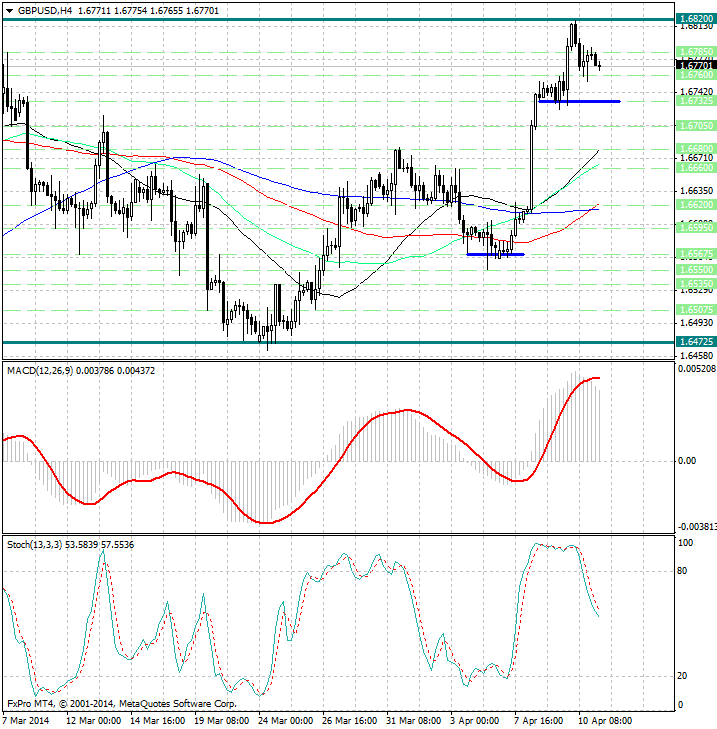Viewport: 717px width, 729px height.
Task: Select the 1.67850 green price label
Action: tap(694, 50)
